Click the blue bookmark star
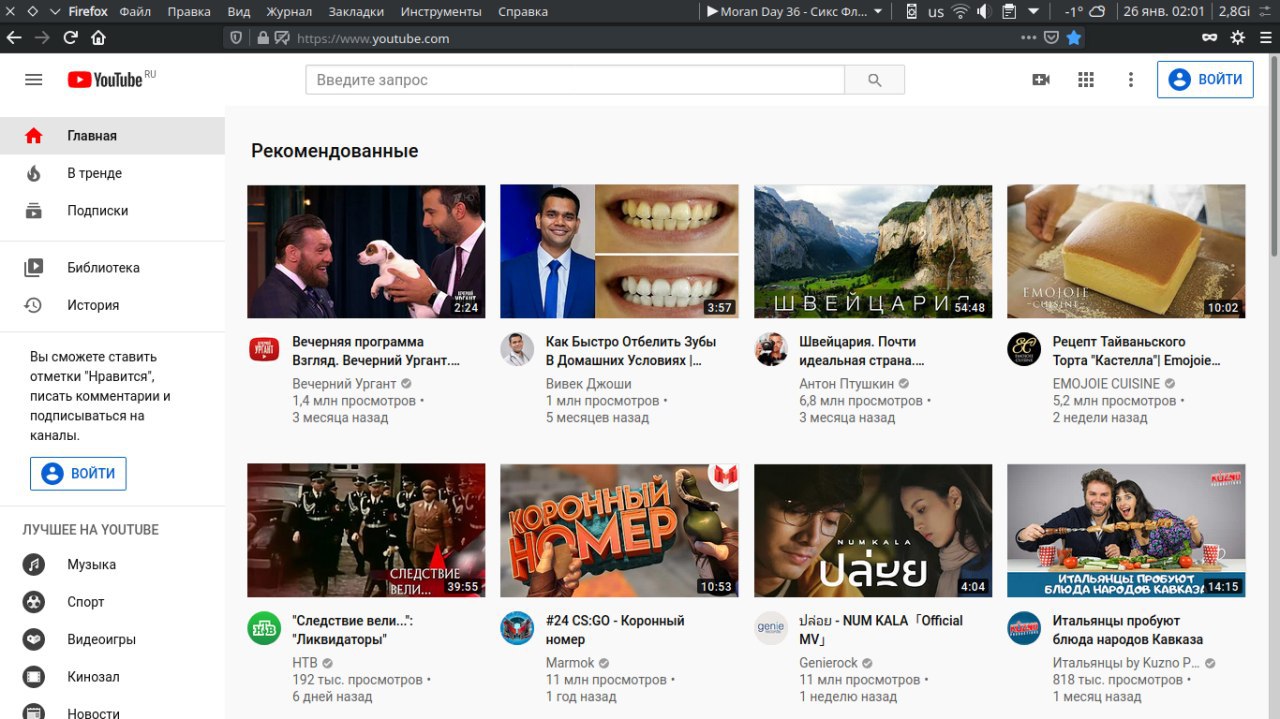 1074,38
